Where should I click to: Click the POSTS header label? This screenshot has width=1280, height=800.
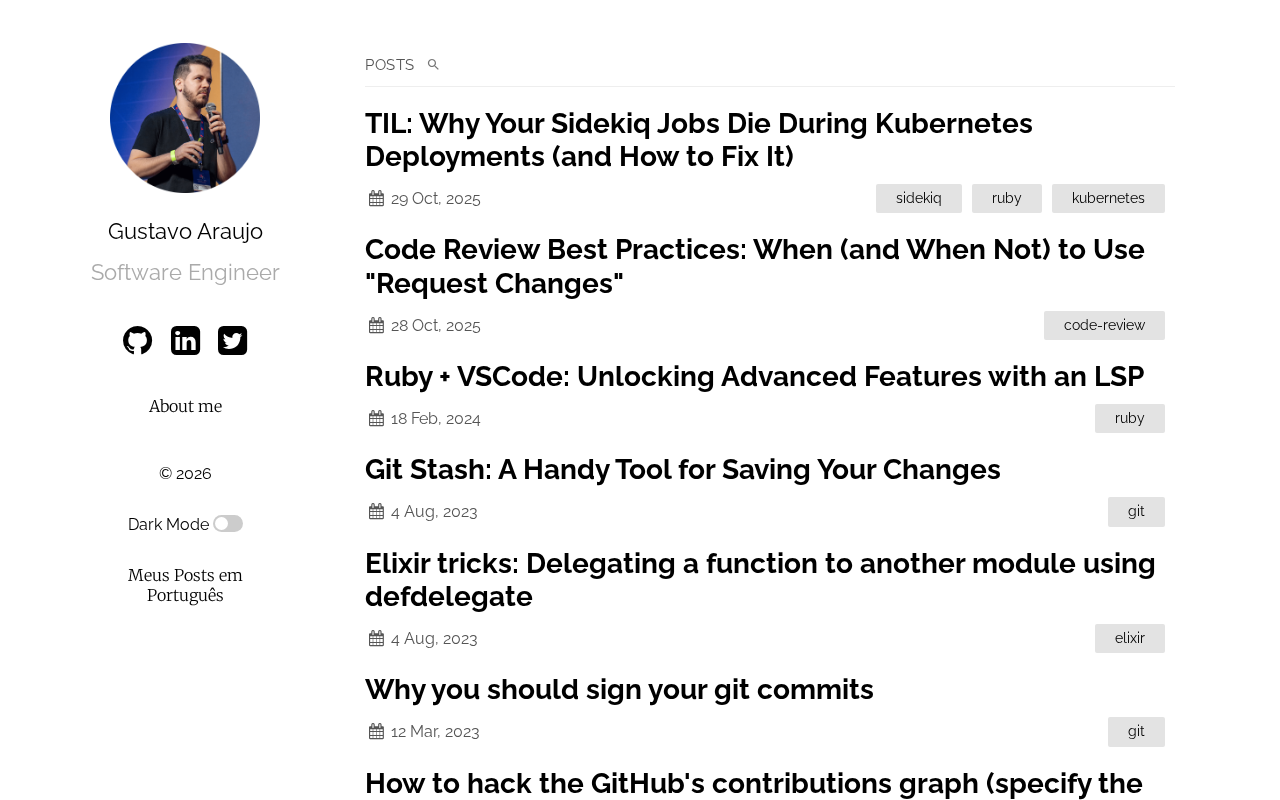[389, 65]
